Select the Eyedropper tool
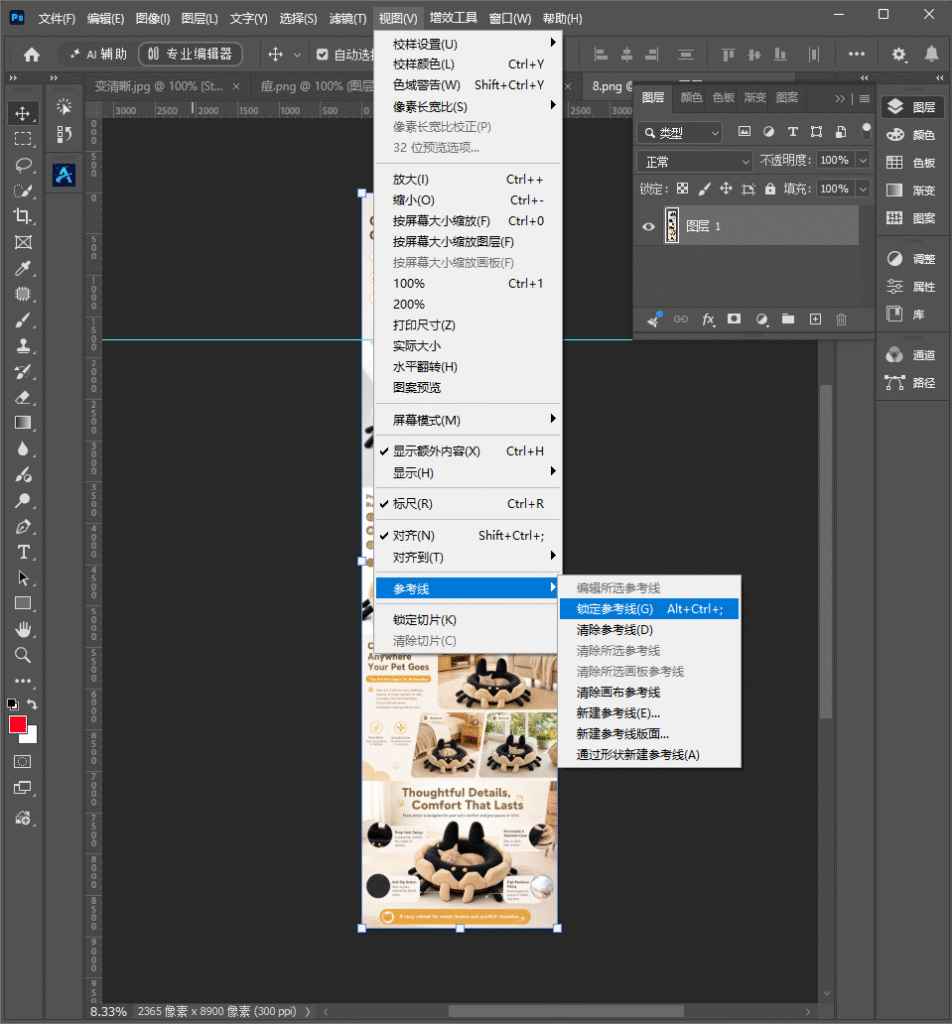952x1024 pixels. [23, 268]
